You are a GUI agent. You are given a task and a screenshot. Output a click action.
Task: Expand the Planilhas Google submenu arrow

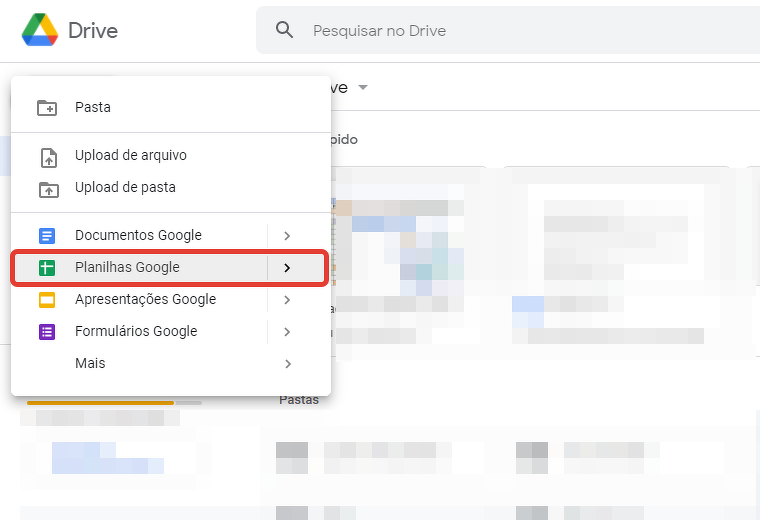(287, 268)
